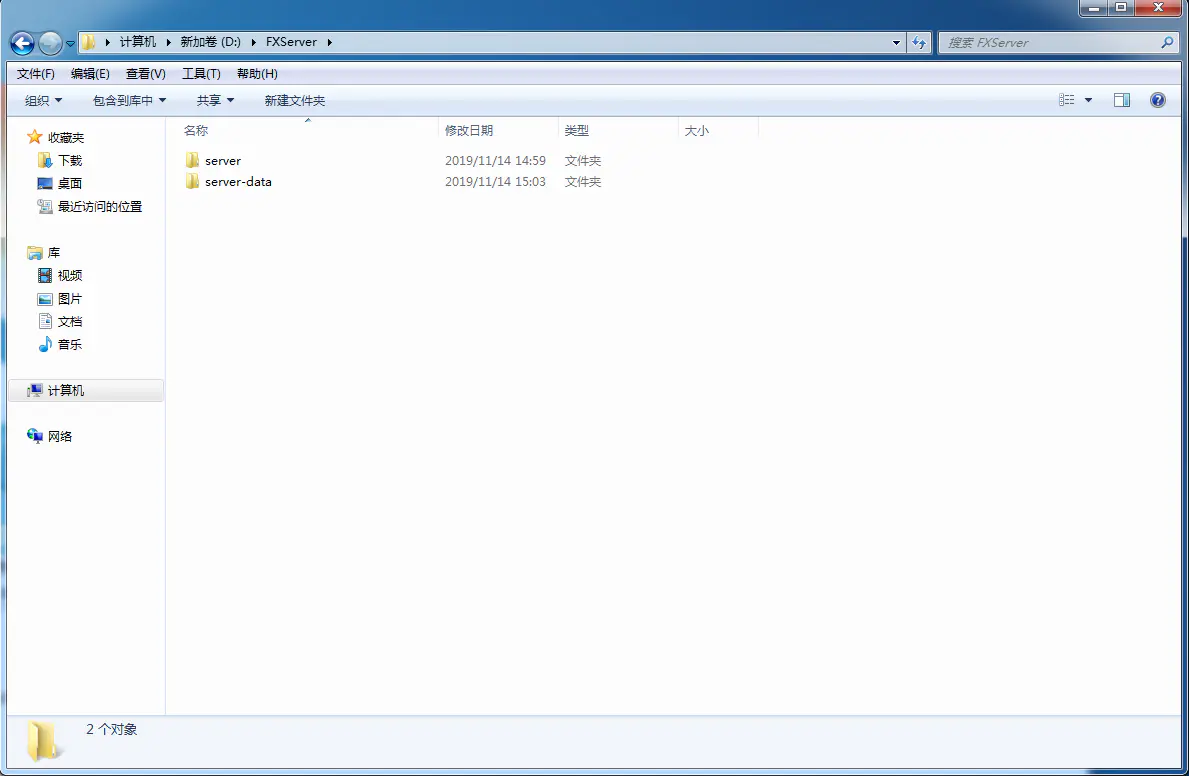Screen dimensions: 1189x776
Task: Click the 视频 film icon
Action: pyautogui.click(x=45, y=275)
